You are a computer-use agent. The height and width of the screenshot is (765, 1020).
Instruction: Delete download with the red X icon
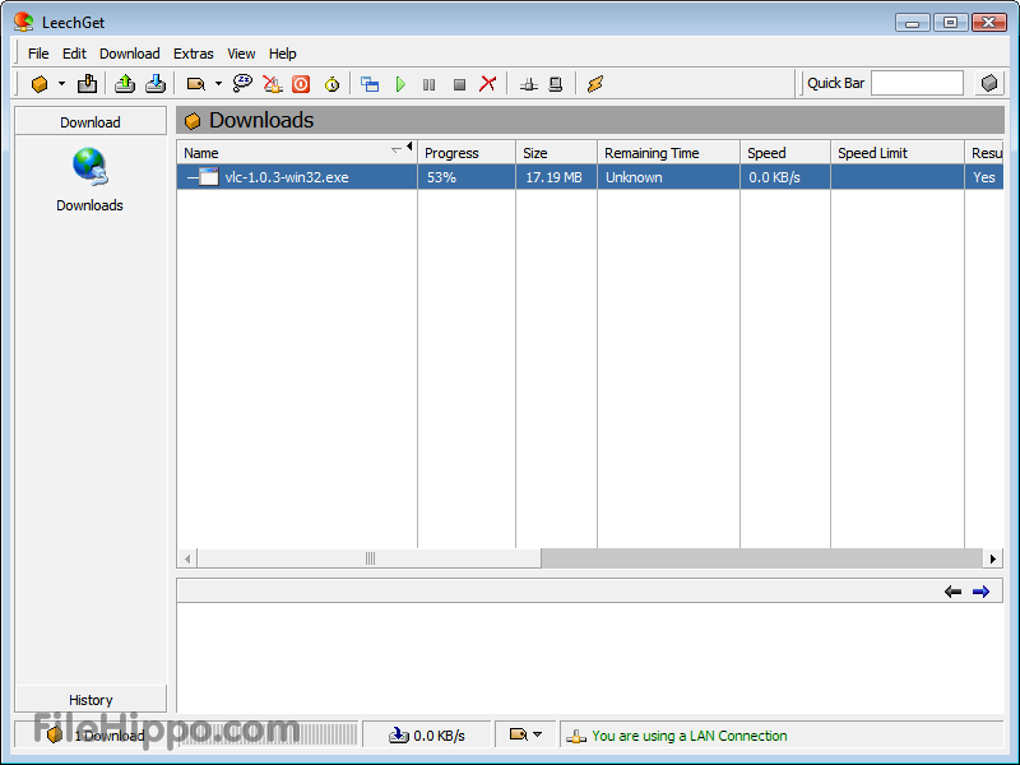[488, 84]
